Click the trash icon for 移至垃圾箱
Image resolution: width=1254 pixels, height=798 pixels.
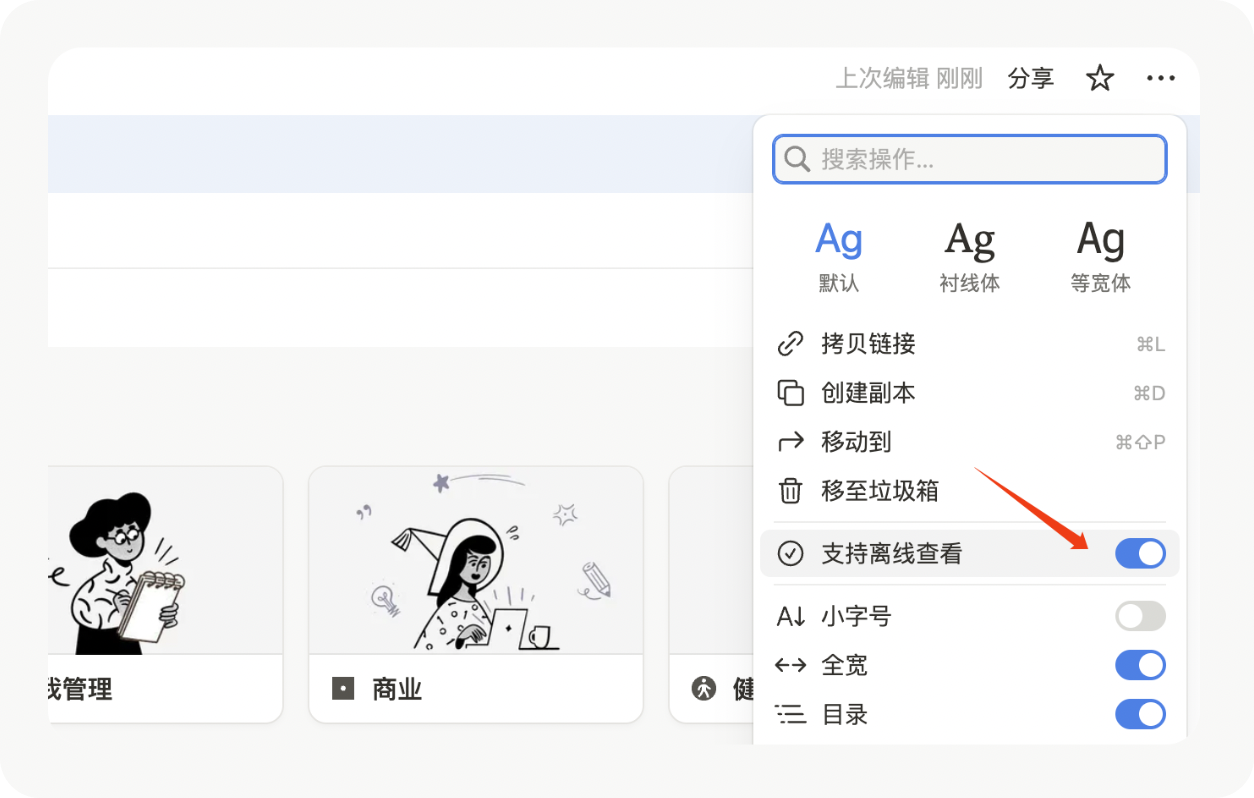pos(791,490)
